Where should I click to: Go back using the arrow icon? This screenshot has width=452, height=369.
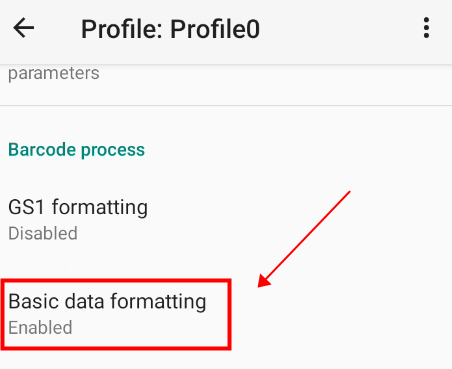[24, 28]
